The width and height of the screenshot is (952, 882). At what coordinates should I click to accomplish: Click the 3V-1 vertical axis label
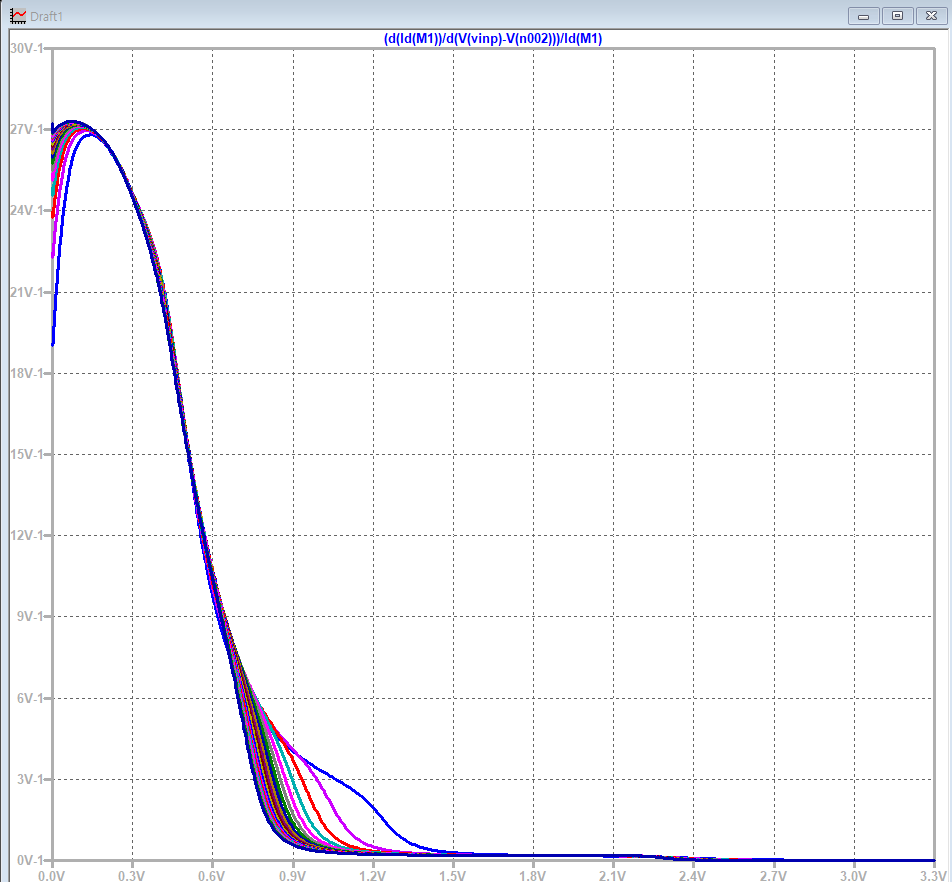[30, 779]
